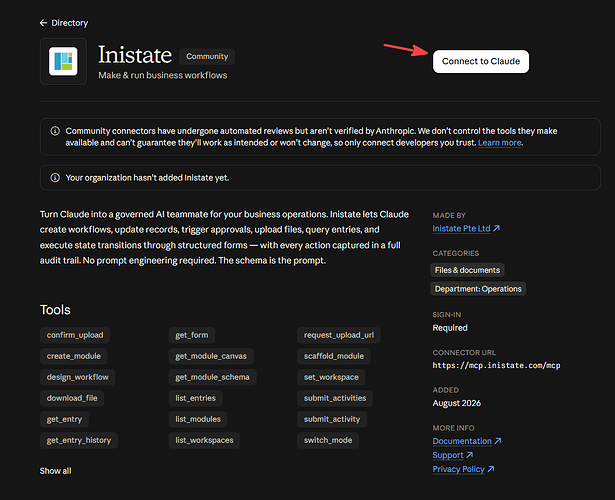
Task: Click external arrow icon next to Inistate Pte Ltd
Action: click(x=497, y=228)
